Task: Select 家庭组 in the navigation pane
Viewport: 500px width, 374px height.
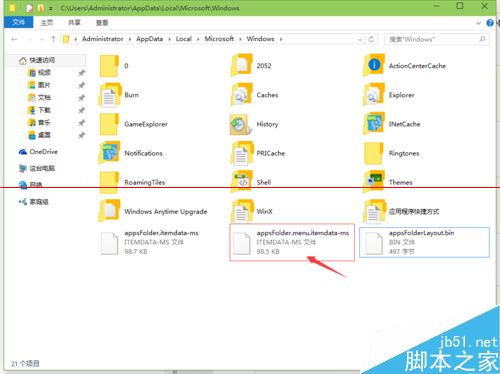Action: coord(34,202)
